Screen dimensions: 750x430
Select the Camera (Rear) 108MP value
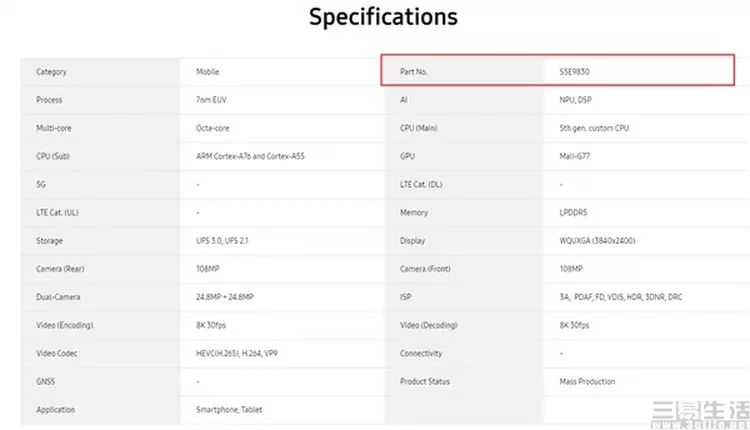tap(209, 269)
